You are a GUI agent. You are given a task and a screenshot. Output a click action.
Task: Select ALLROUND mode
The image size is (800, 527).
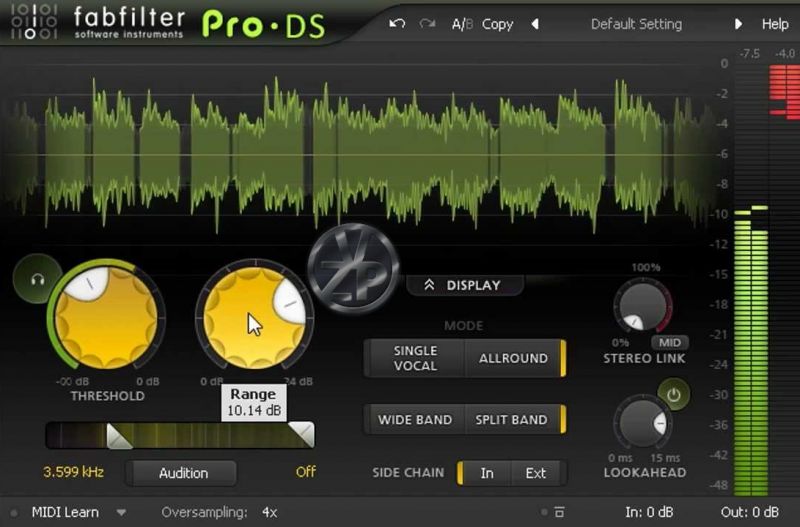(514, 358)
